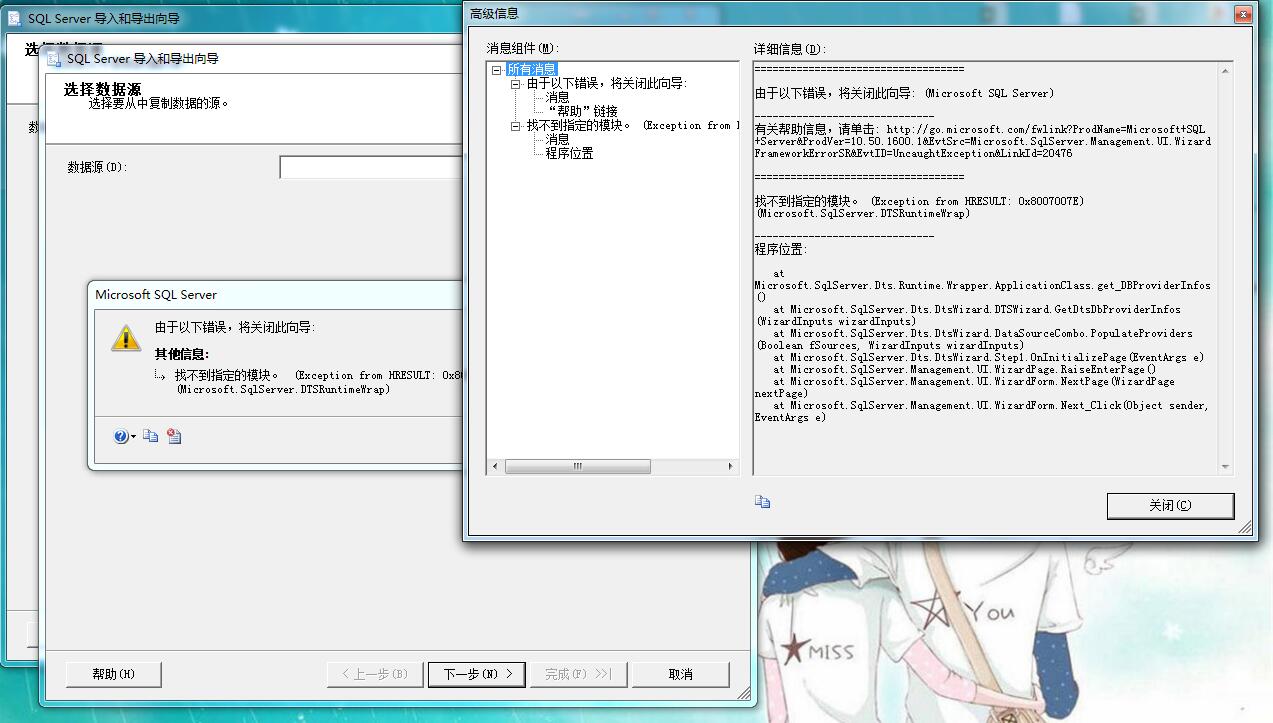Click the 帮助(H) button in the wizard

coord(113,674)
